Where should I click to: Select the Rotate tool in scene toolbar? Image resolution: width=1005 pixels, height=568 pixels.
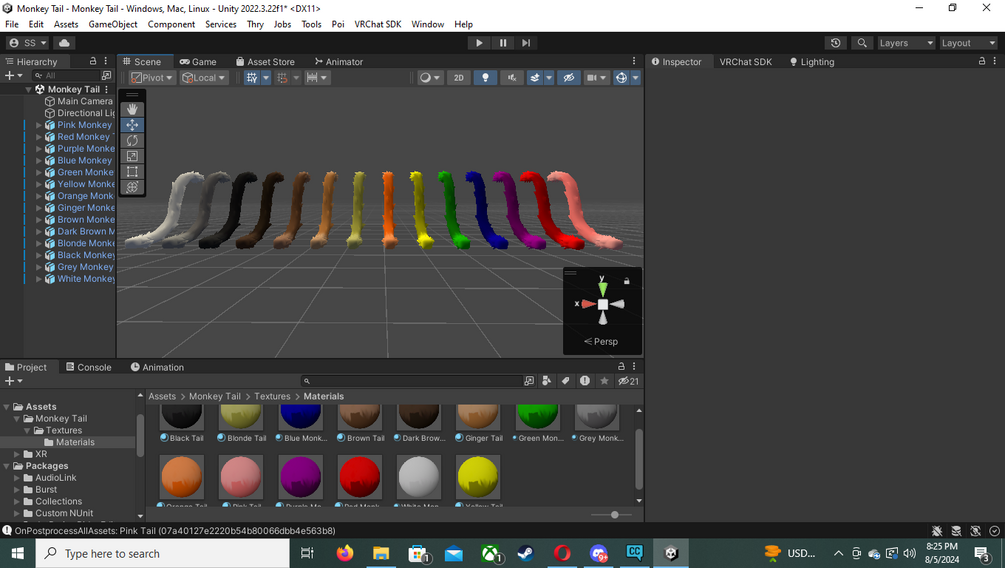coord(132,140)
